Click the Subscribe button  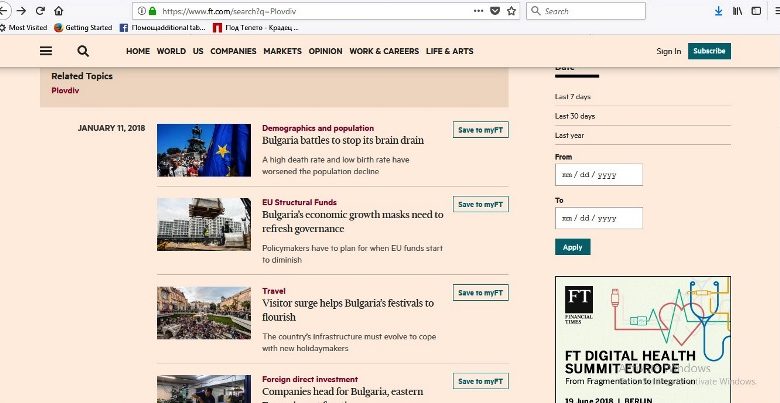[x=709, y=51]
